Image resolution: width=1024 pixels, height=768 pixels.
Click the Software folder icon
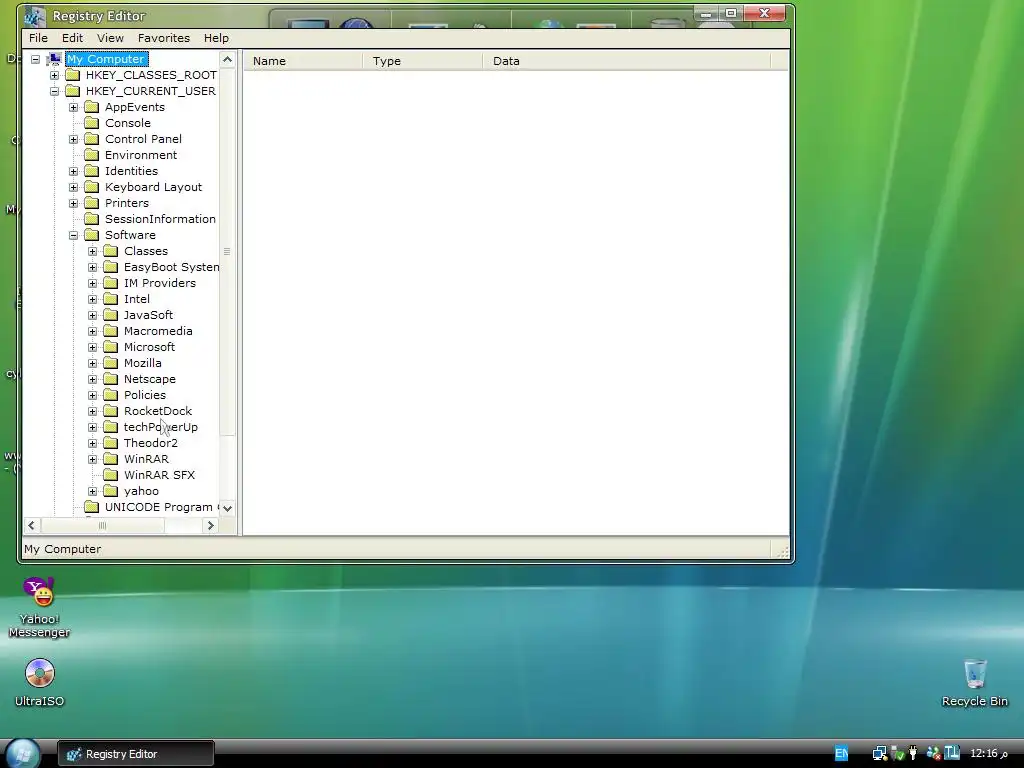pos(92,235)
